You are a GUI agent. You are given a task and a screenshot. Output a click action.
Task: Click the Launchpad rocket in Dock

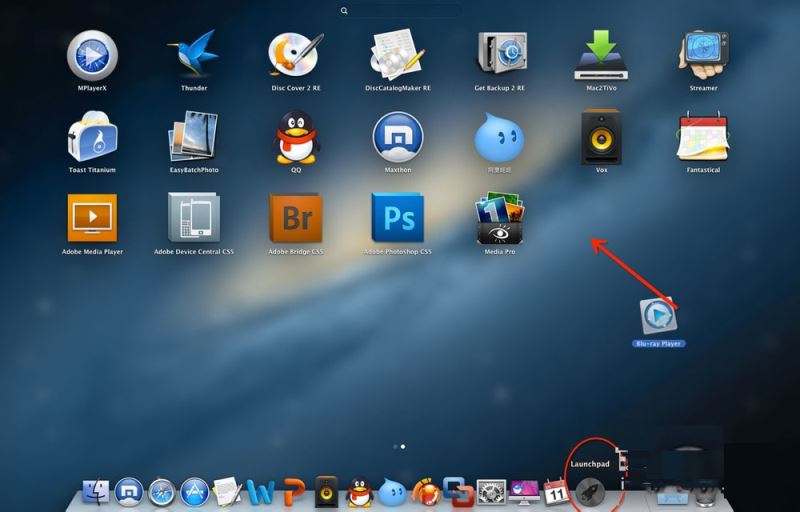click(590, 493)
